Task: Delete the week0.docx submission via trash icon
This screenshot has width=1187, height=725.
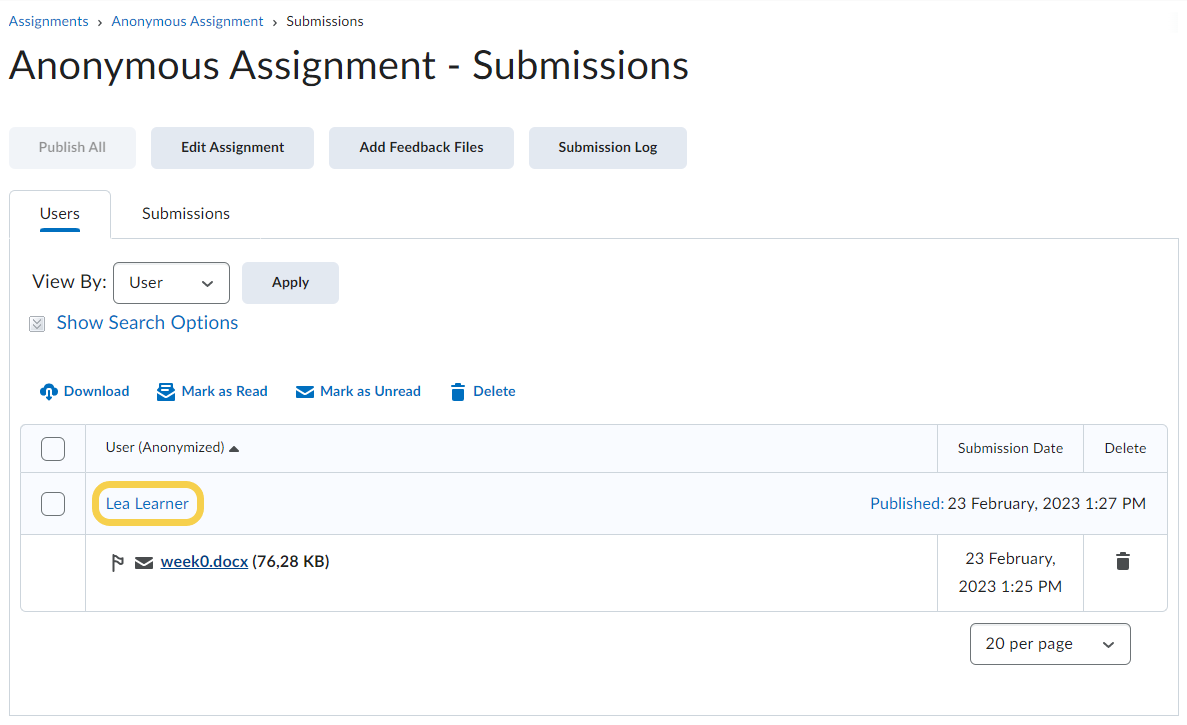Action: coord(1123,561)
